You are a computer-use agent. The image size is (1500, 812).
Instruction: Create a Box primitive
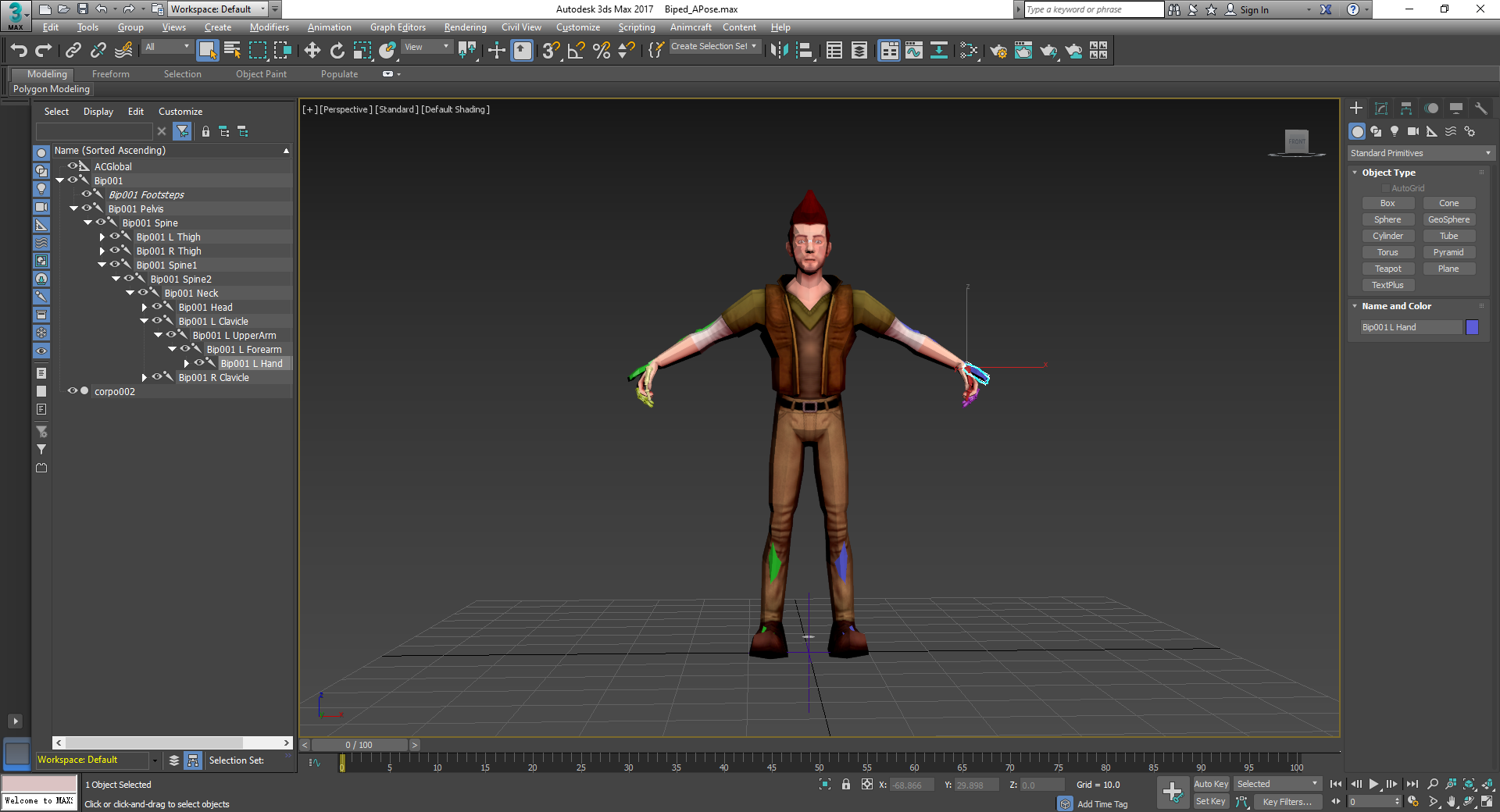(x=1387, y=203)
